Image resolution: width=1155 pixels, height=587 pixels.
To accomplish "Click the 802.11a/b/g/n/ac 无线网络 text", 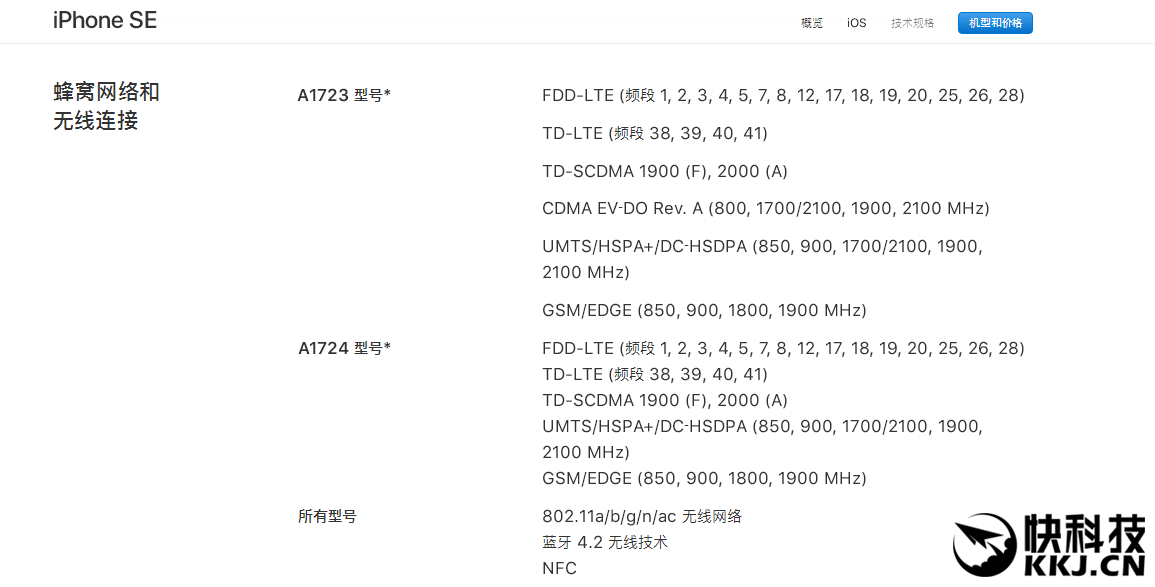I will coord(642,517).
